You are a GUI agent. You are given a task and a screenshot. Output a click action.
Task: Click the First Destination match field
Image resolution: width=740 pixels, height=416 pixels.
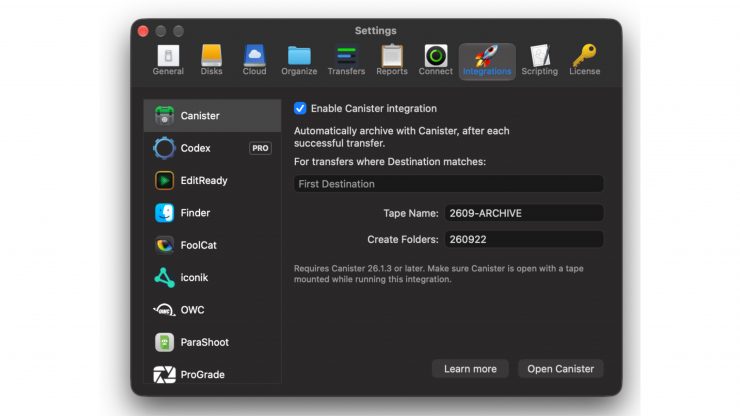coord(448,184)
